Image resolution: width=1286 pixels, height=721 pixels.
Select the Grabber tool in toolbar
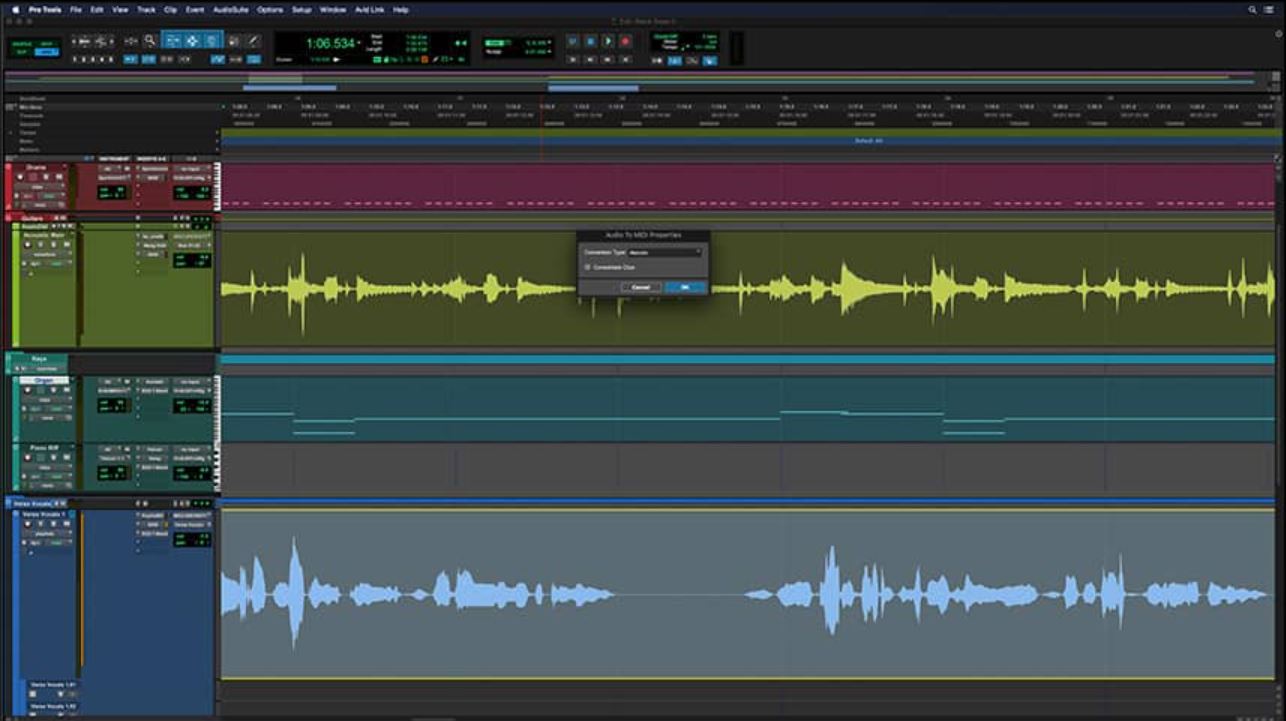[x=192, y=41]
